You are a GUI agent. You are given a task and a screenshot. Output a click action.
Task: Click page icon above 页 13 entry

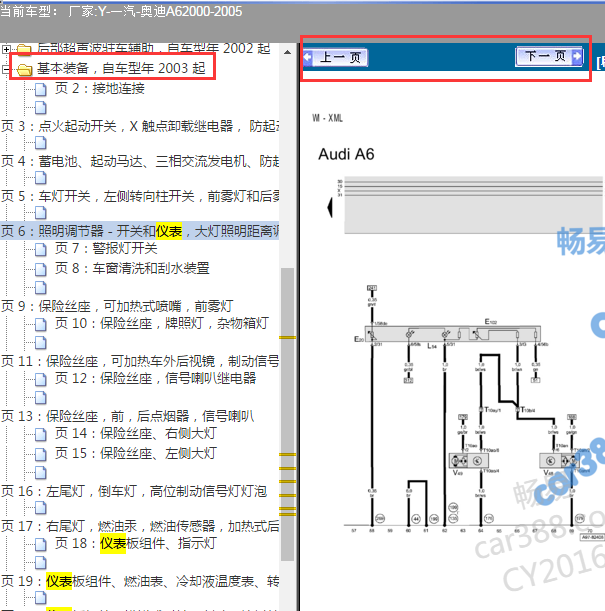click(x=41, y=397)
